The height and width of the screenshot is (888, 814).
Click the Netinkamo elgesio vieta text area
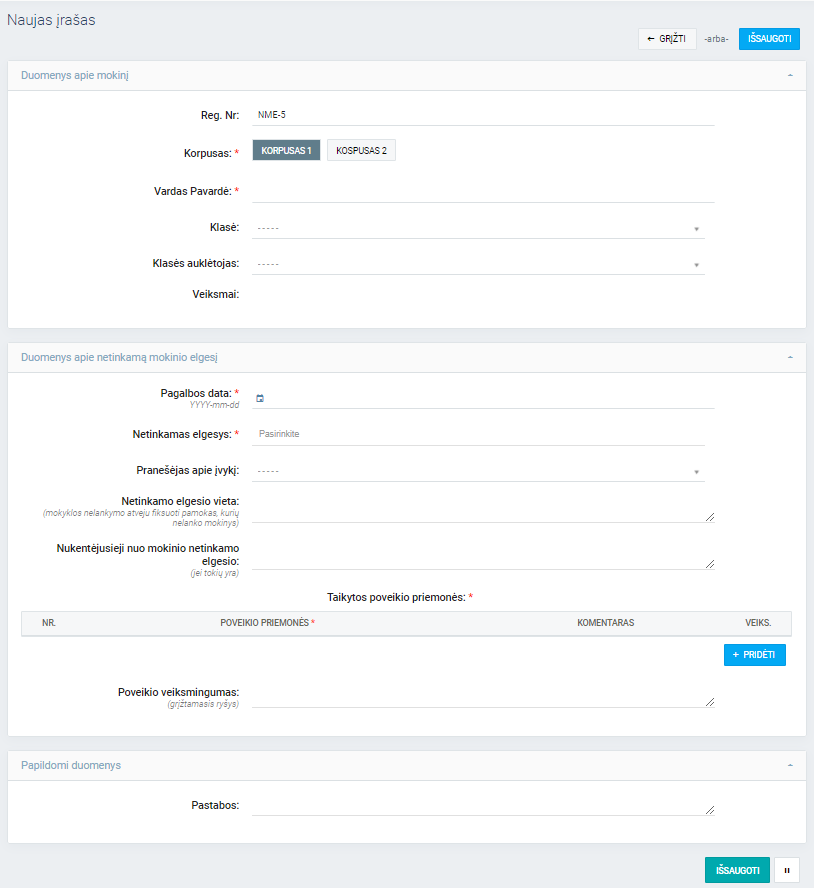483,507
